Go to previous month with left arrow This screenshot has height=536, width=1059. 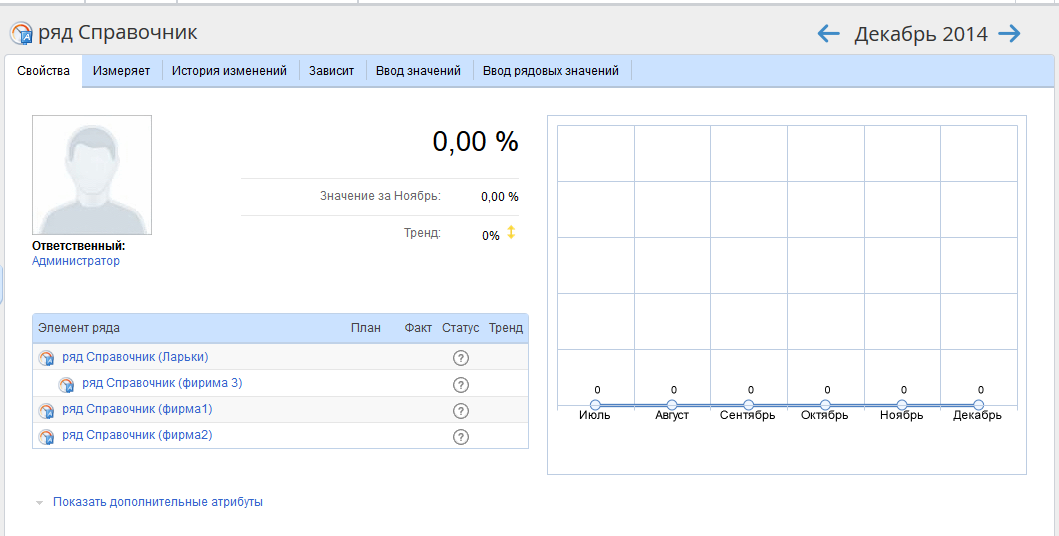click(x=828, y=34)
